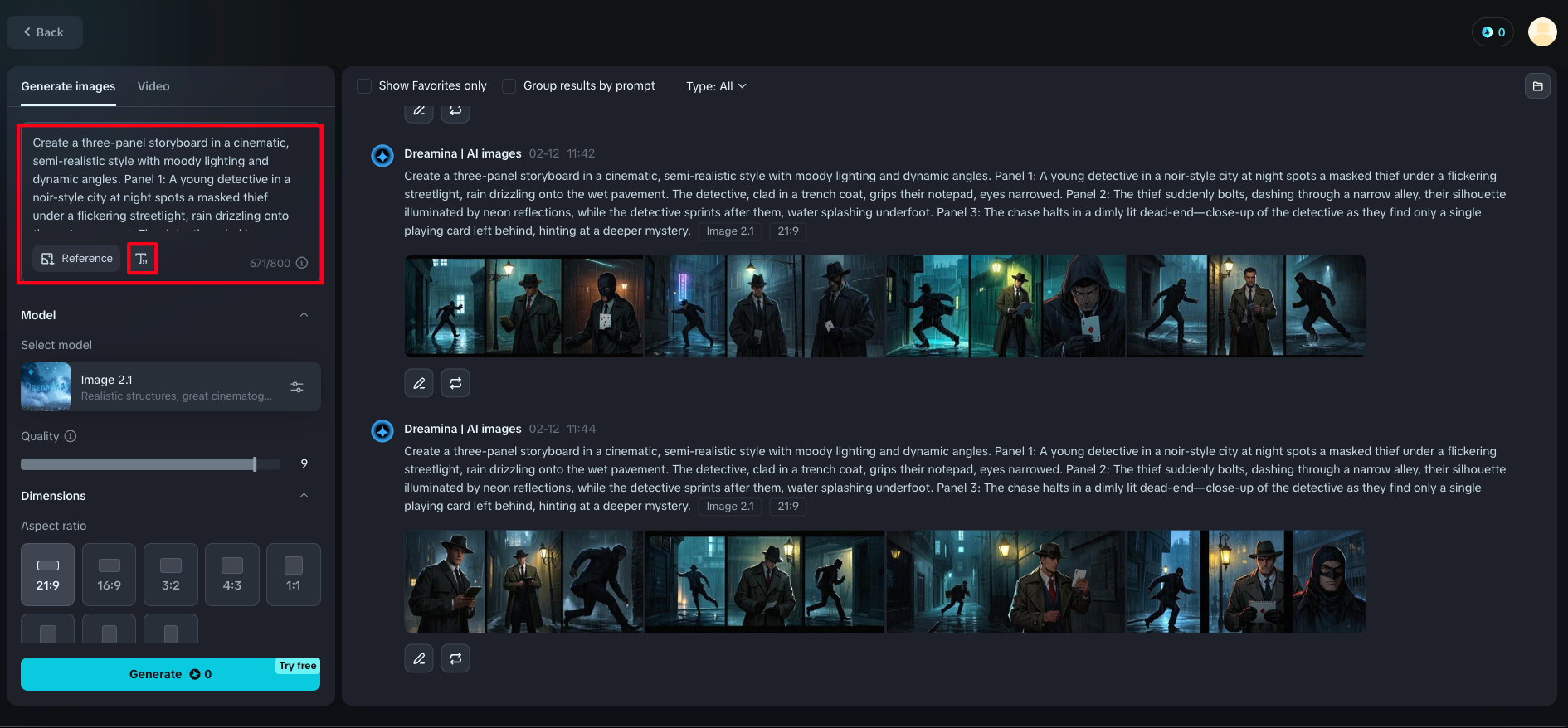This screenshot has width=1568, height=728.
Task: Choose the 4:3 aspect ratio
Action: [232, 575]
